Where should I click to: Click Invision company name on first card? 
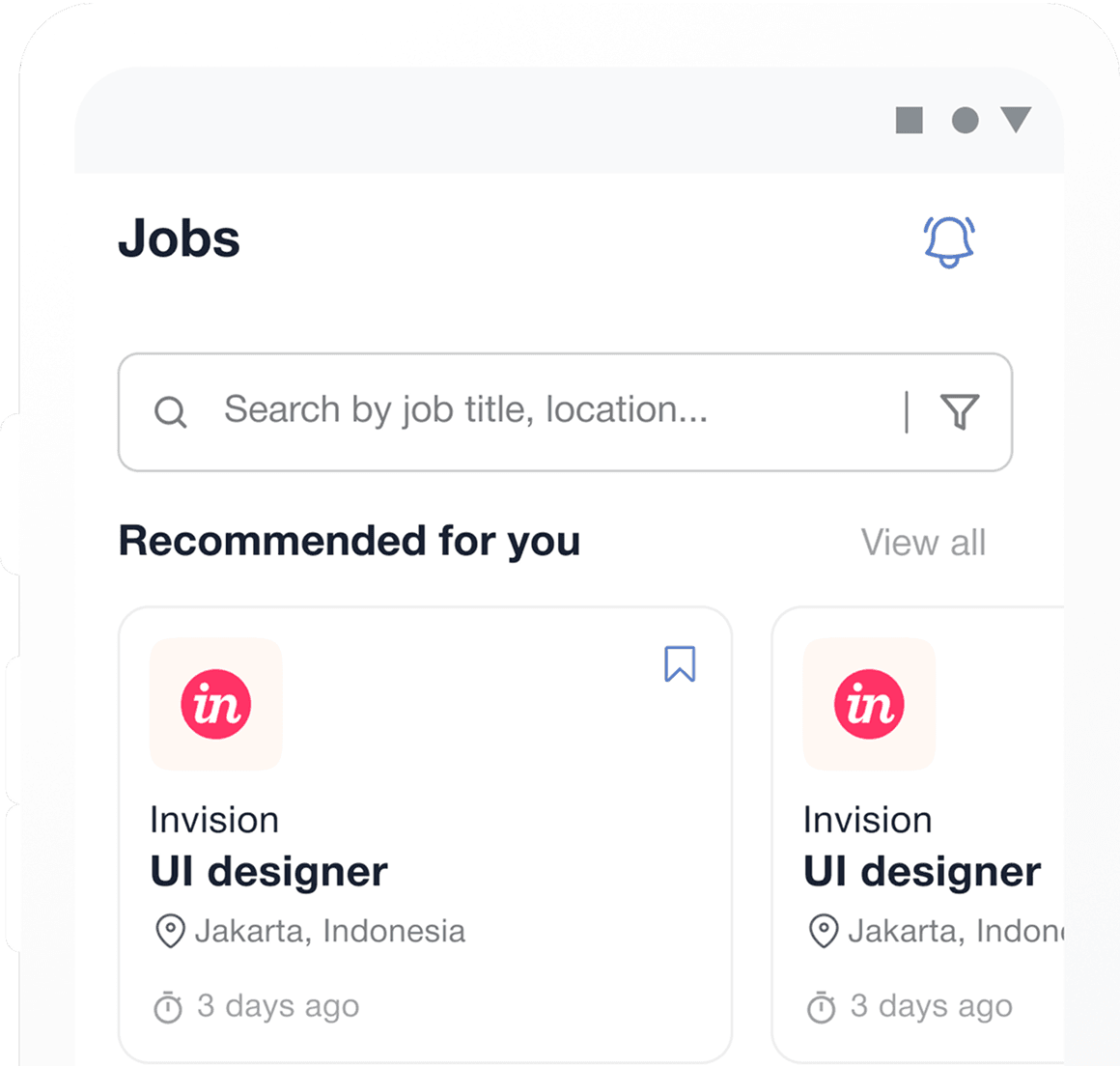[x=214, y=820]
